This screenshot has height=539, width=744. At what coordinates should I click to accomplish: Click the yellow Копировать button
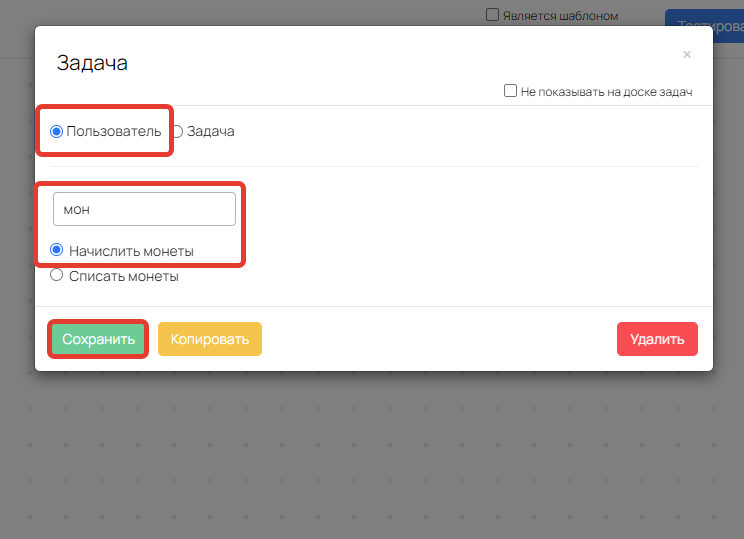tap(210, 339)
